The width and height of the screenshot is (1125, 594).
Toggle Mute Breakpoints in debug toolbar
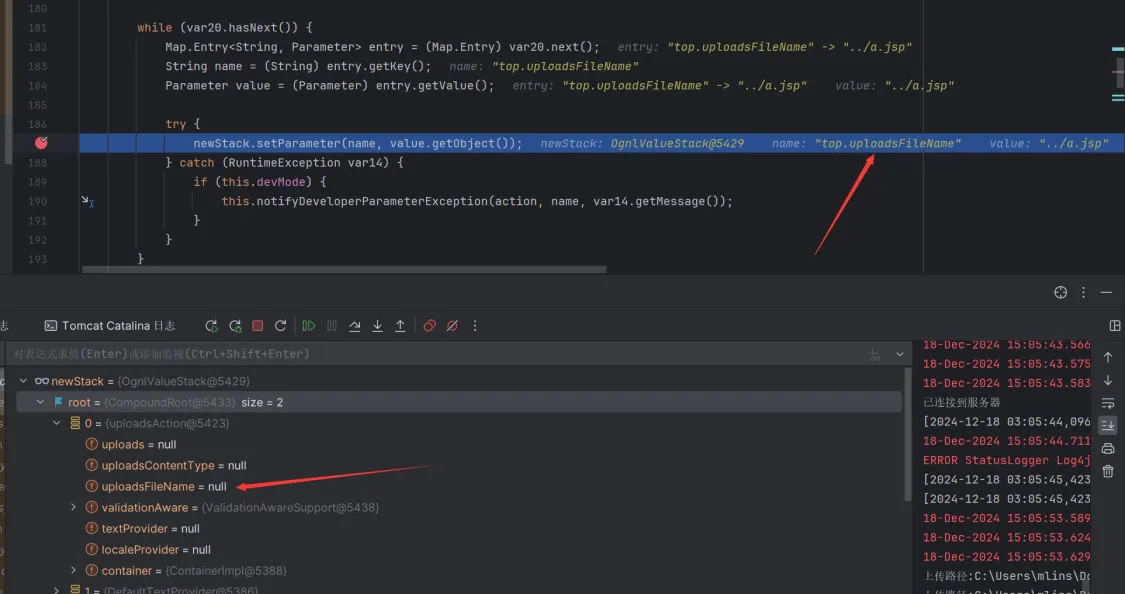click(x=452, y=326)
